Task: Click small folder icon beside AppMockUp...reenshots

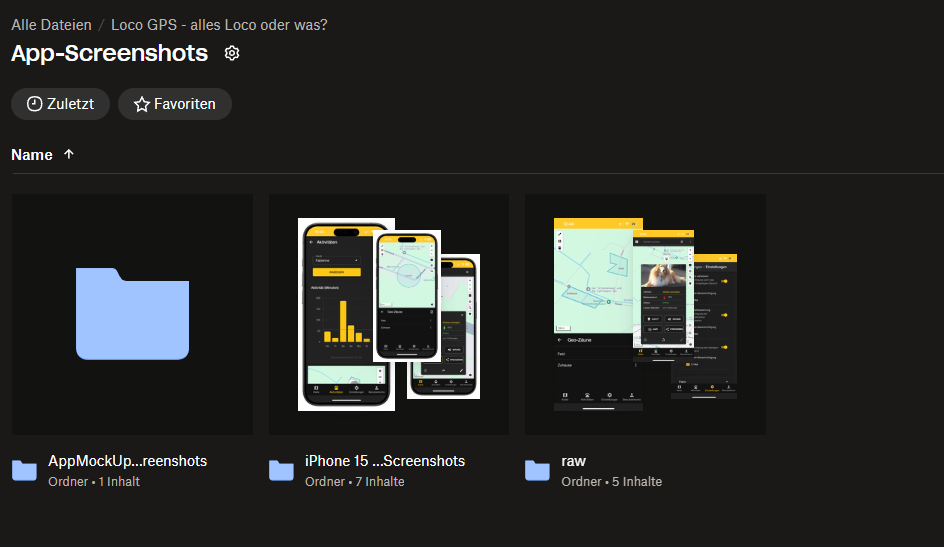Action: 25,470
